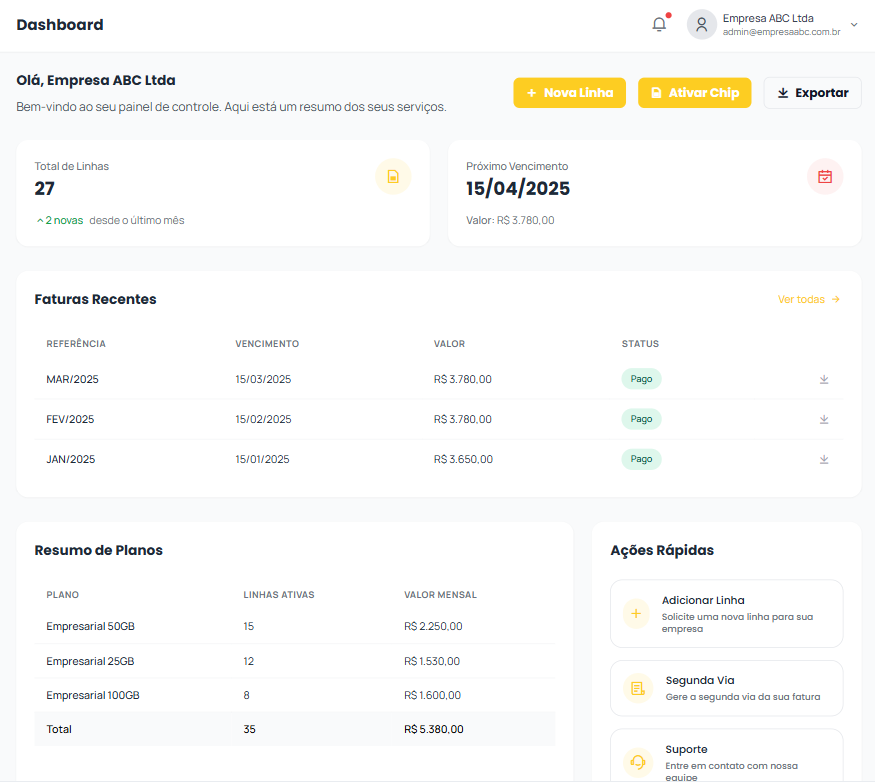Image resolution: width=875 pixels, height=782 pixels.
Task: Expand the account dropdown chevron
Action: coord(853,25)
